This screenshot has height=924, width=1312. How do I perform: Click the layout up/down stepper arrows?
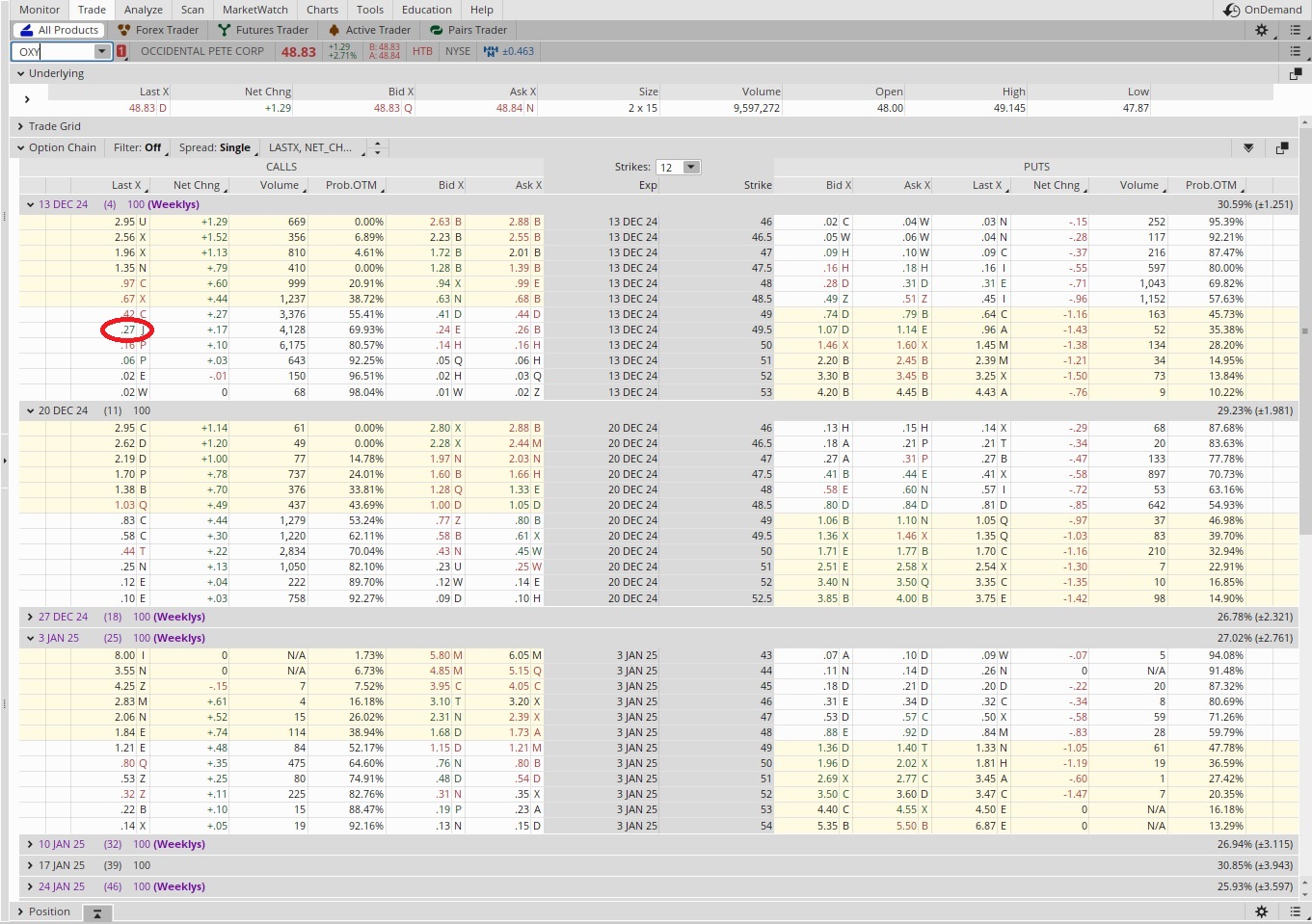point(378,147)
